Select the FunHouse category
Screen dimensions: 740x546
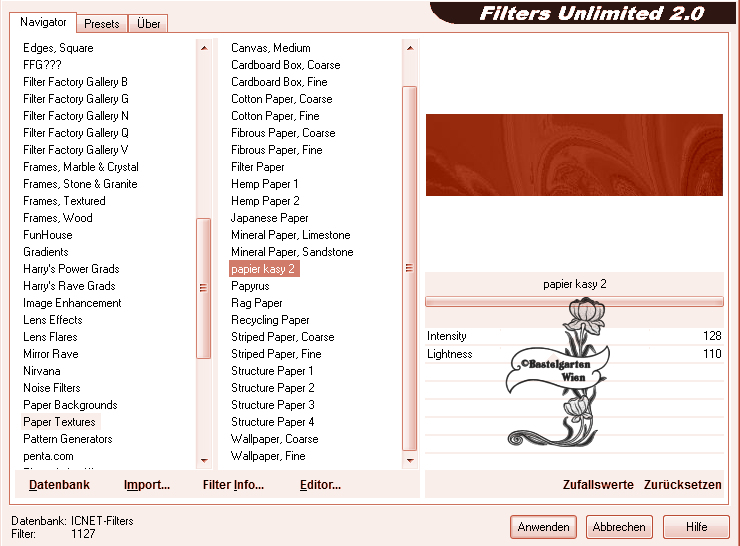[x=48, y=235]
